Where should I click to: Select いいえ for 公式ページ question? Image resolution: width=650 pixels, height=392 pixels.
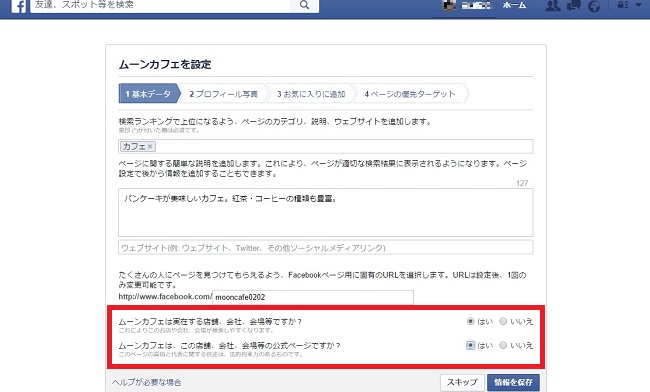point(503,345)
